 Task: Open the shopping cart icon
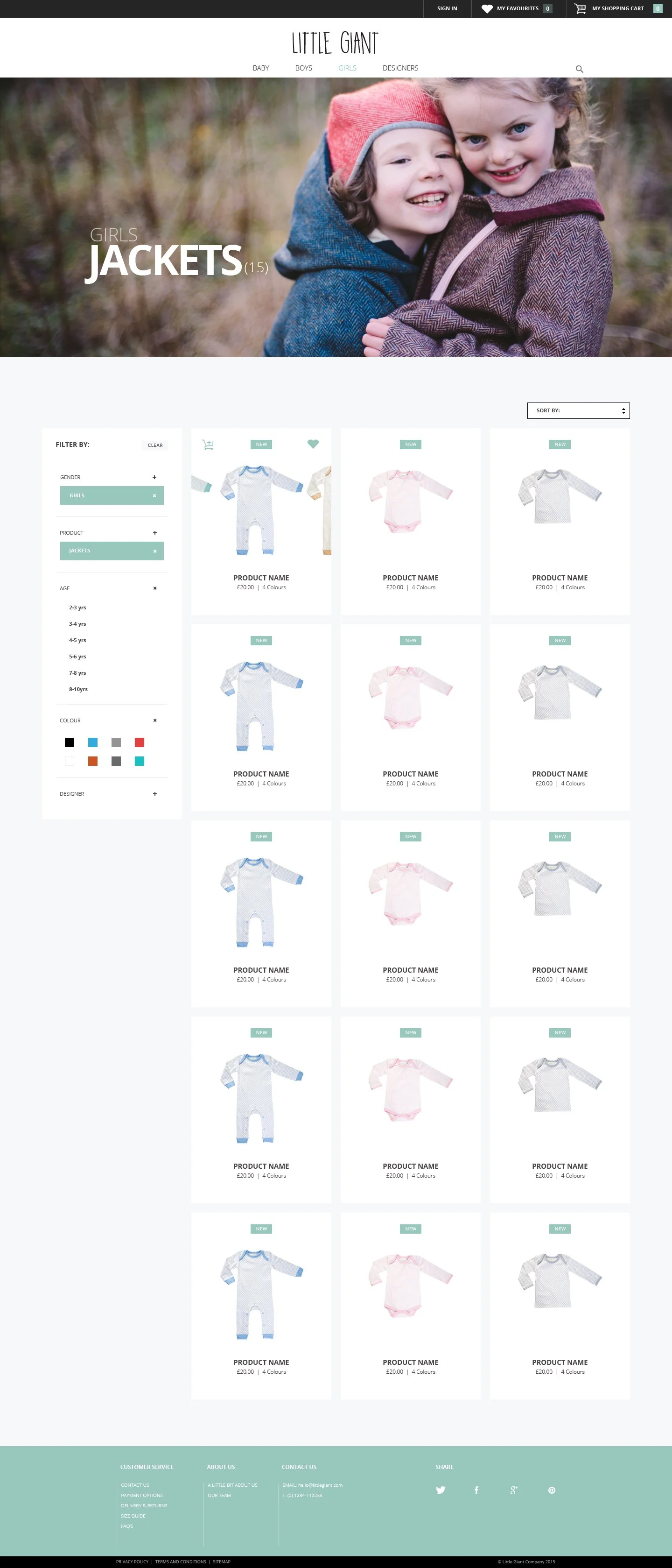pyautogui.click(x=580, y=8)
